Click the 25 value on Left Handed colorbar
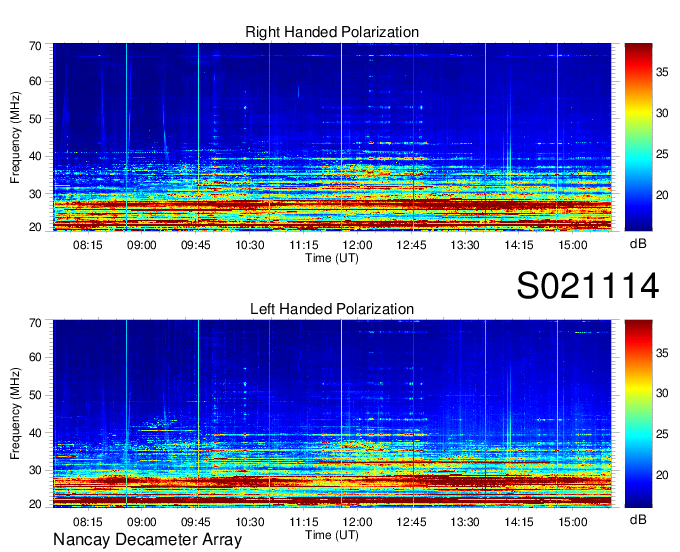This screenshot has width=680, height=552. point(662,434)
